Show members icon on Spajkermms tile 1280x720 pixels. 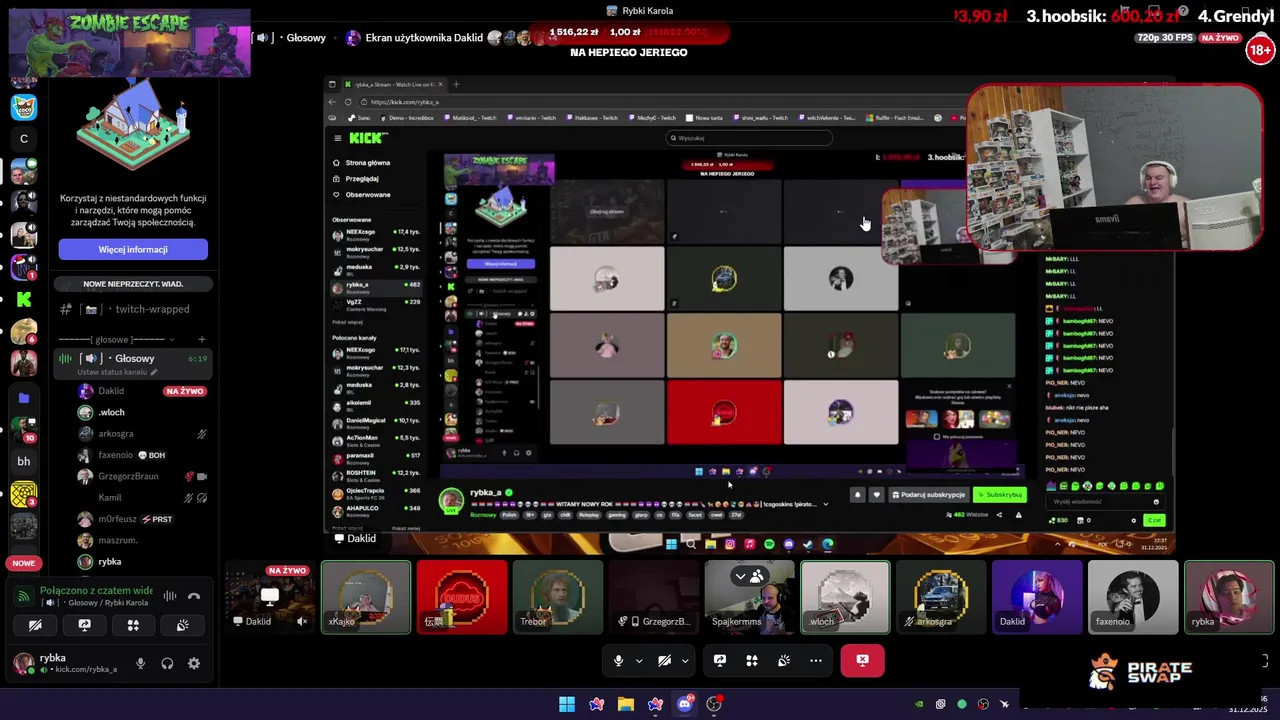(757, 576)
